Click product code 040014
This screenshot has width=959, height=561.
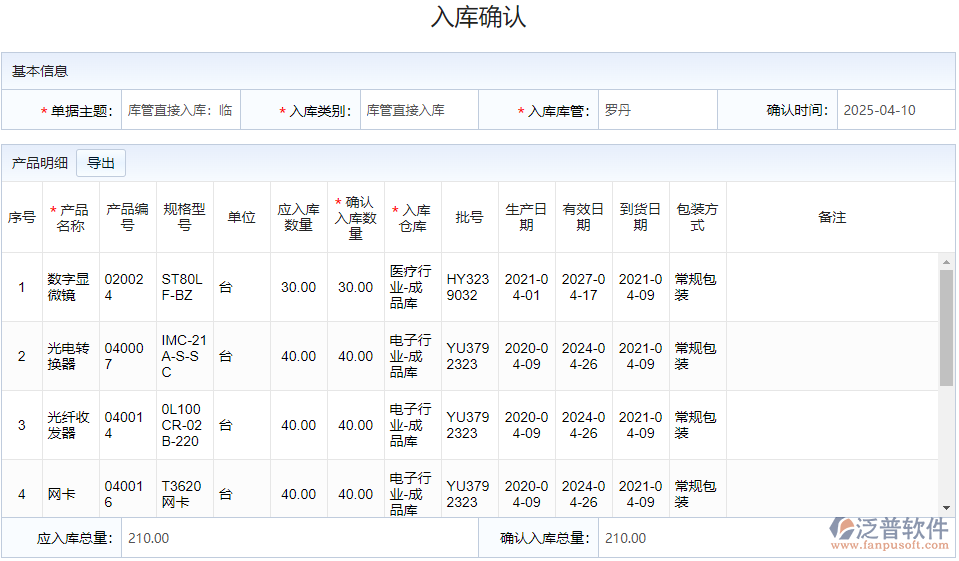click(127, 425)
